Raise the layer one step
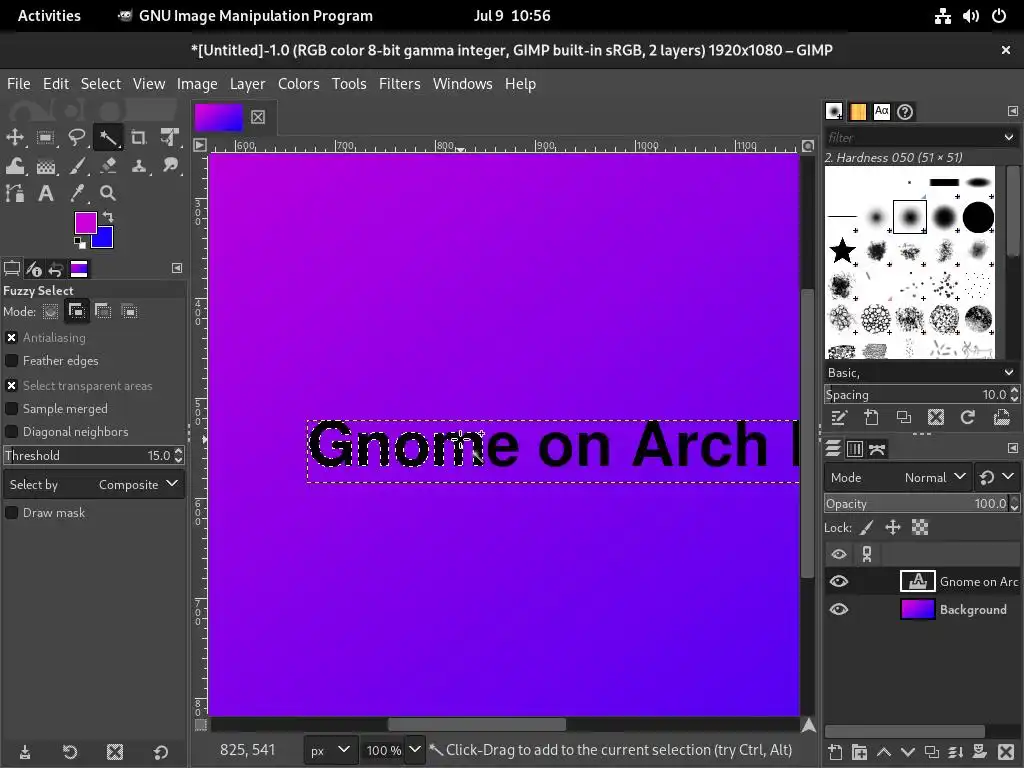The image size is (1024, 768). [884, 752]
